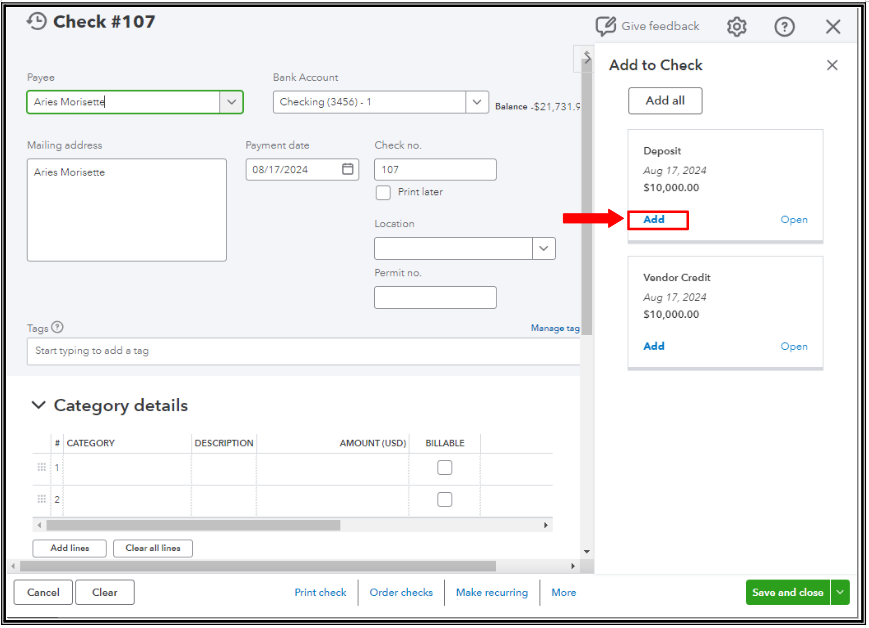This screenshot has width=869, height=628.
Task: Open help using the question mark icon
Action: 784,26
